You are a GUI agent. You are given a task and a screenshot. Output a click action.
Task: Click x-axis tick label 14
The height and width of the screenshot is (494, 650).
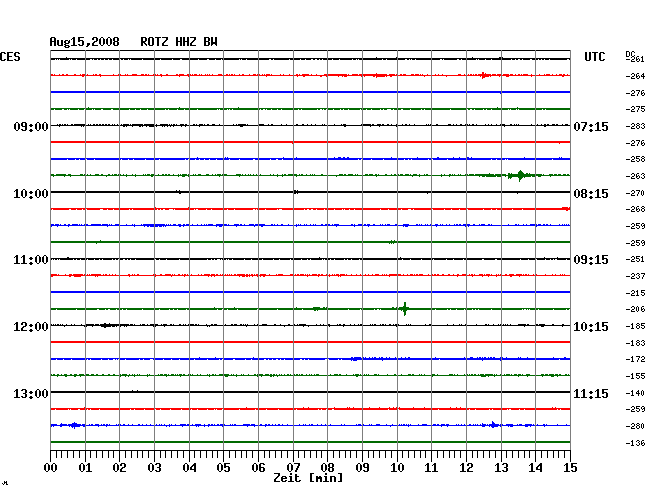click(x=535, y=468)
